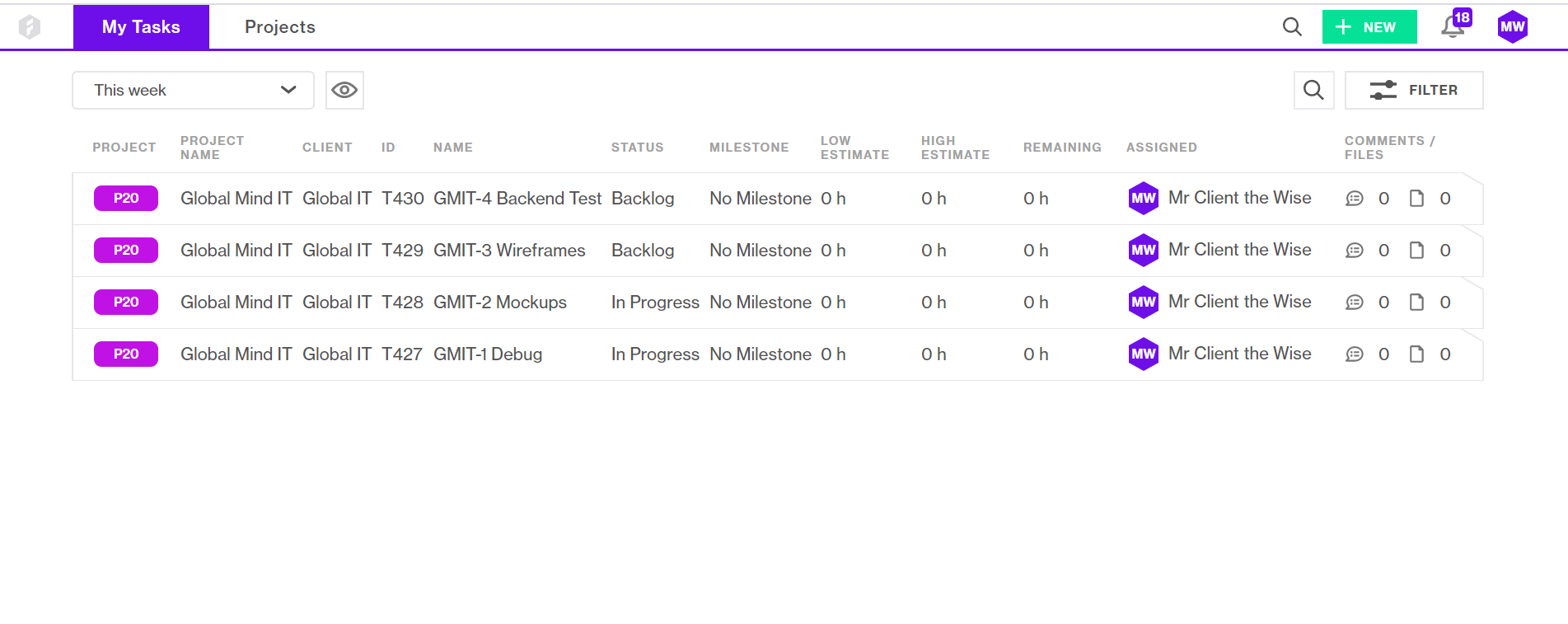Open comments icon for T428 task
1568x624 pixels.
[1355, 303]
